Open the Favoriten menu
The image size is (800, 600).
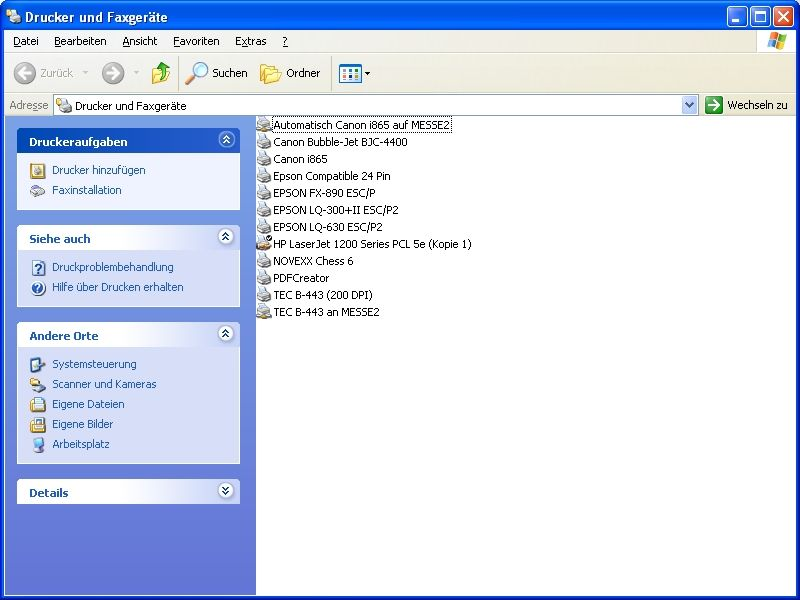pos(196,41)
